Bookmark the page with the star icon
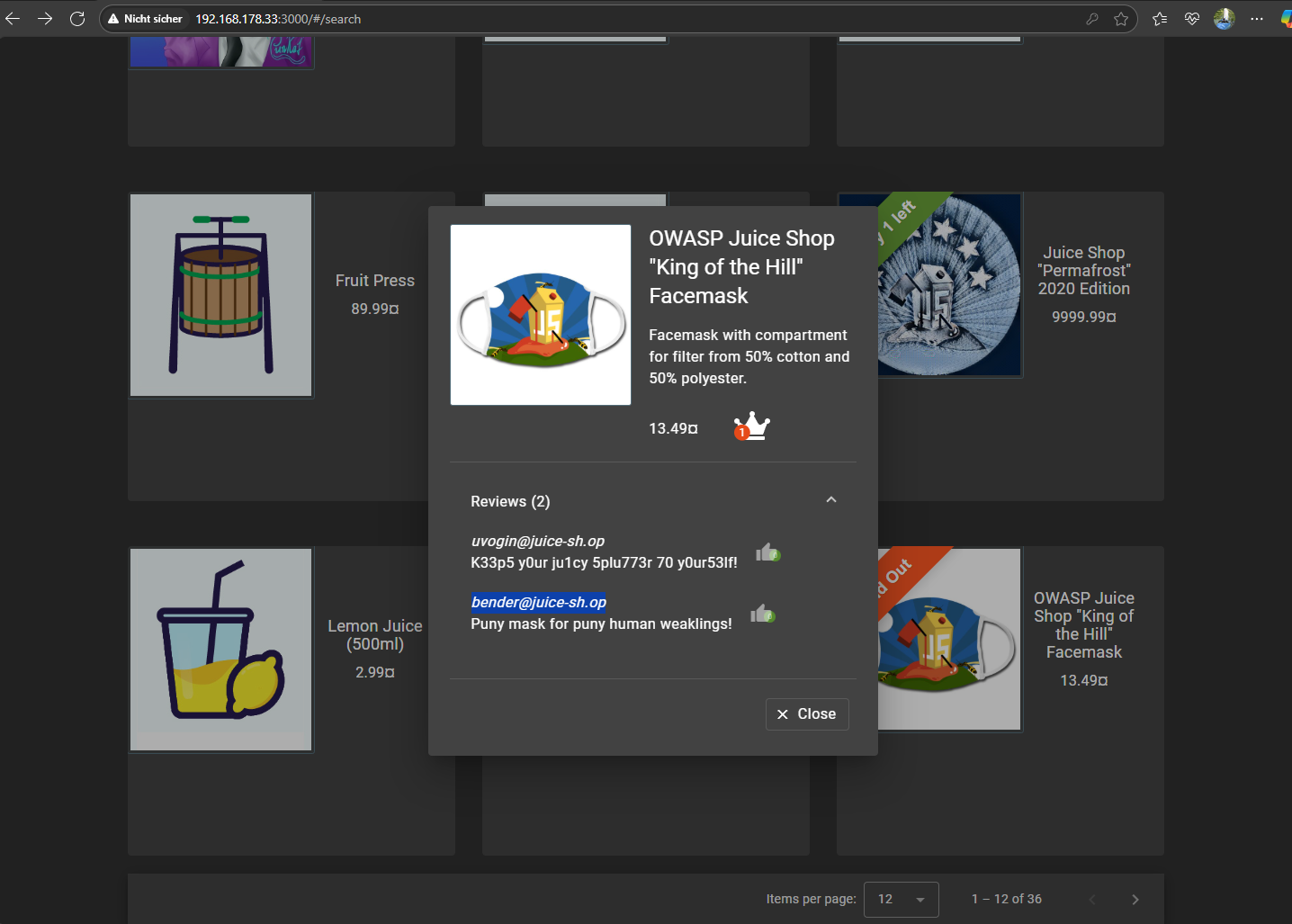1292x924 pixels. point(1121,18)
